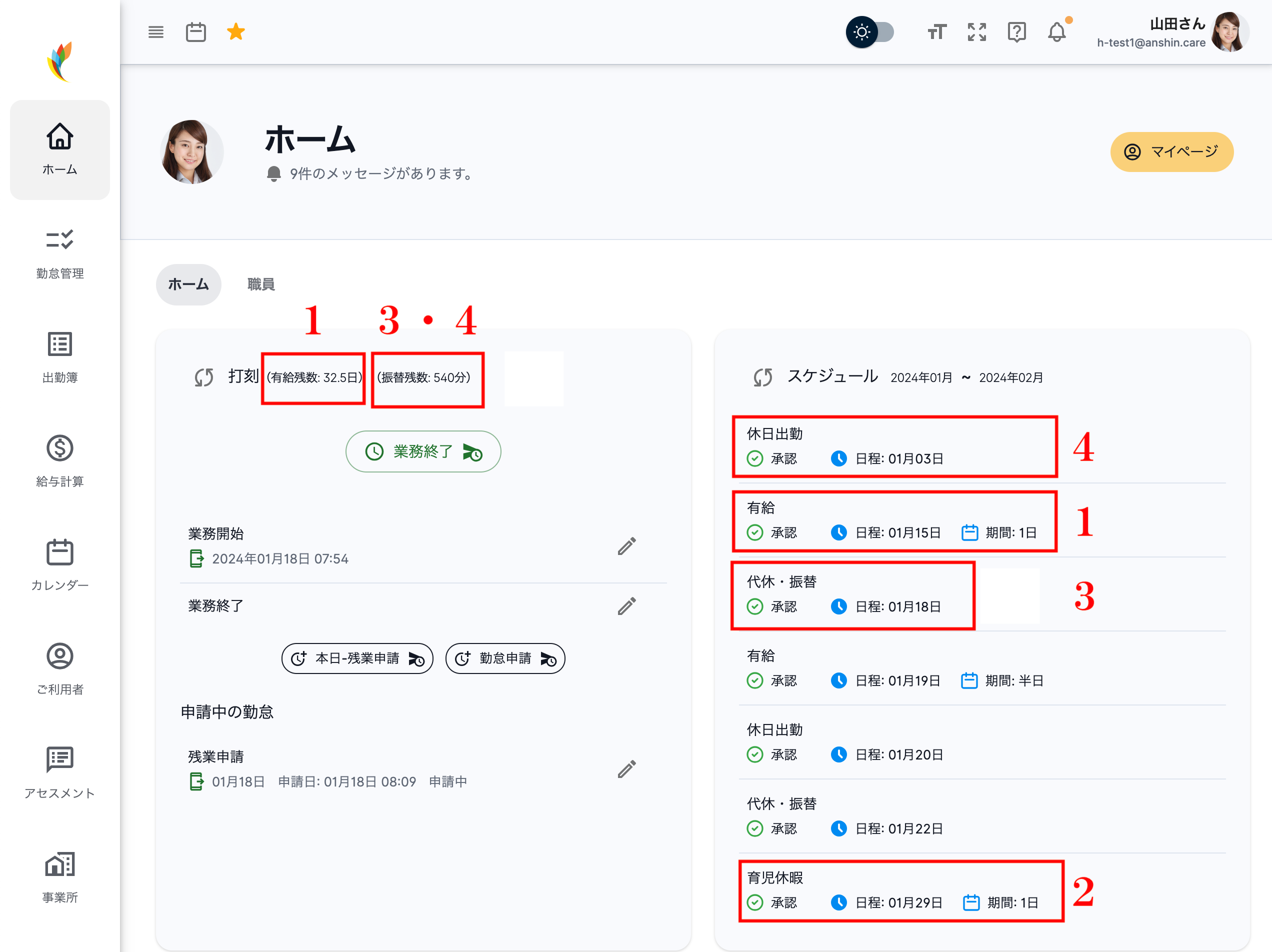Select the ホーム tab
Viewport: 1272px width, 952px height.
click(188, 284)
